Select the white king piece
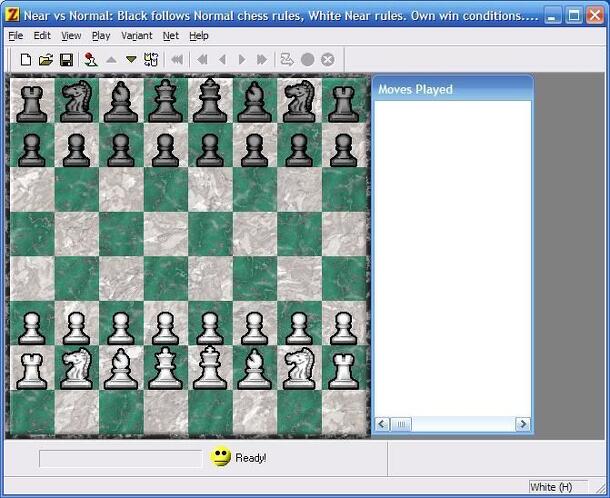The width and height of the screenshot is (610, 498). (x=209, y=367)
